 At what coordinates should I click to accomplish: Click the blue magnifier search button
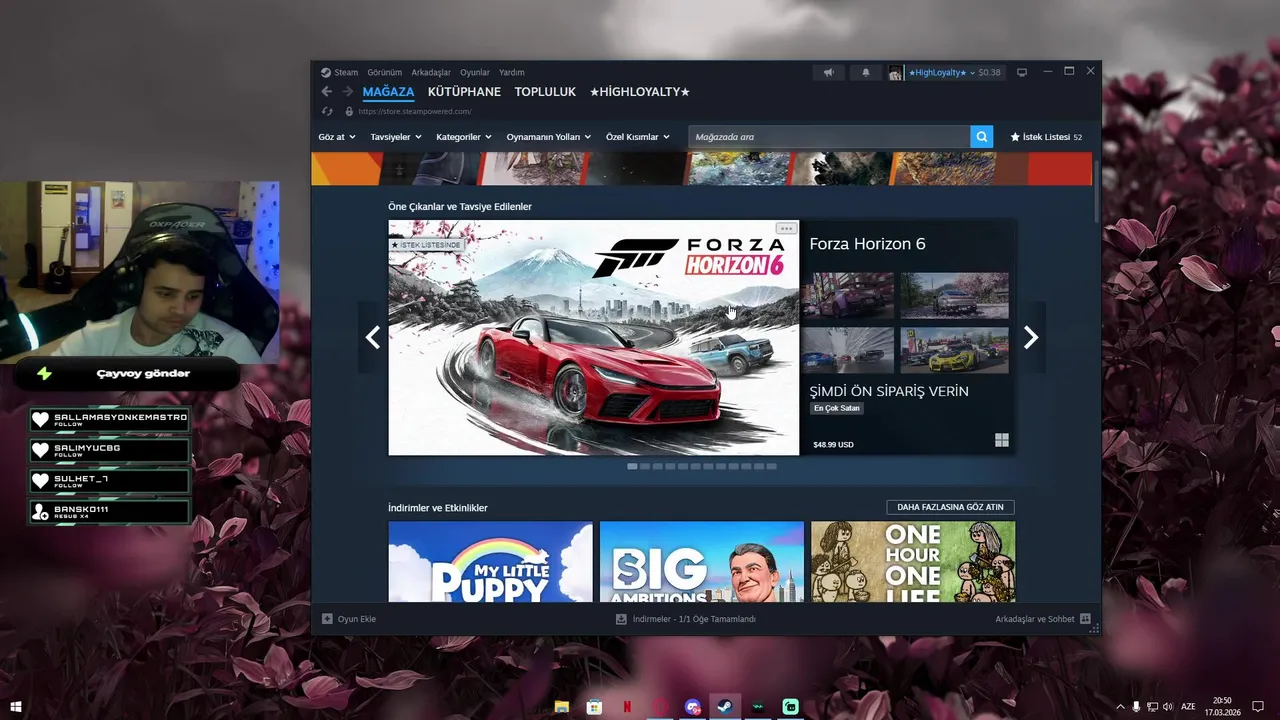click(x=981, y=137)
